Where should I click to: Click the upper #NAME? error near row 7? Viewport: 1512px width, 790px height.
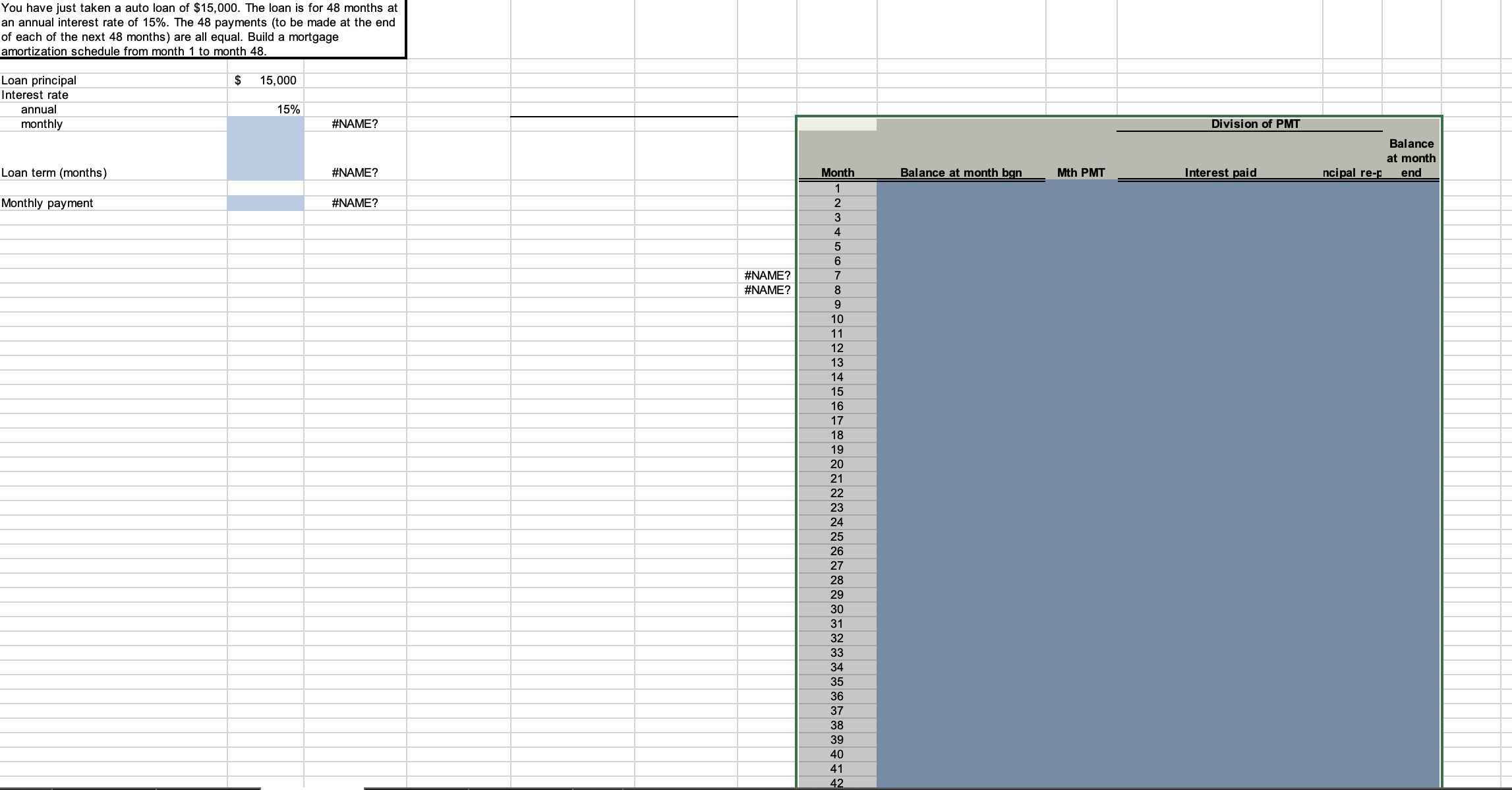point(767,275)
